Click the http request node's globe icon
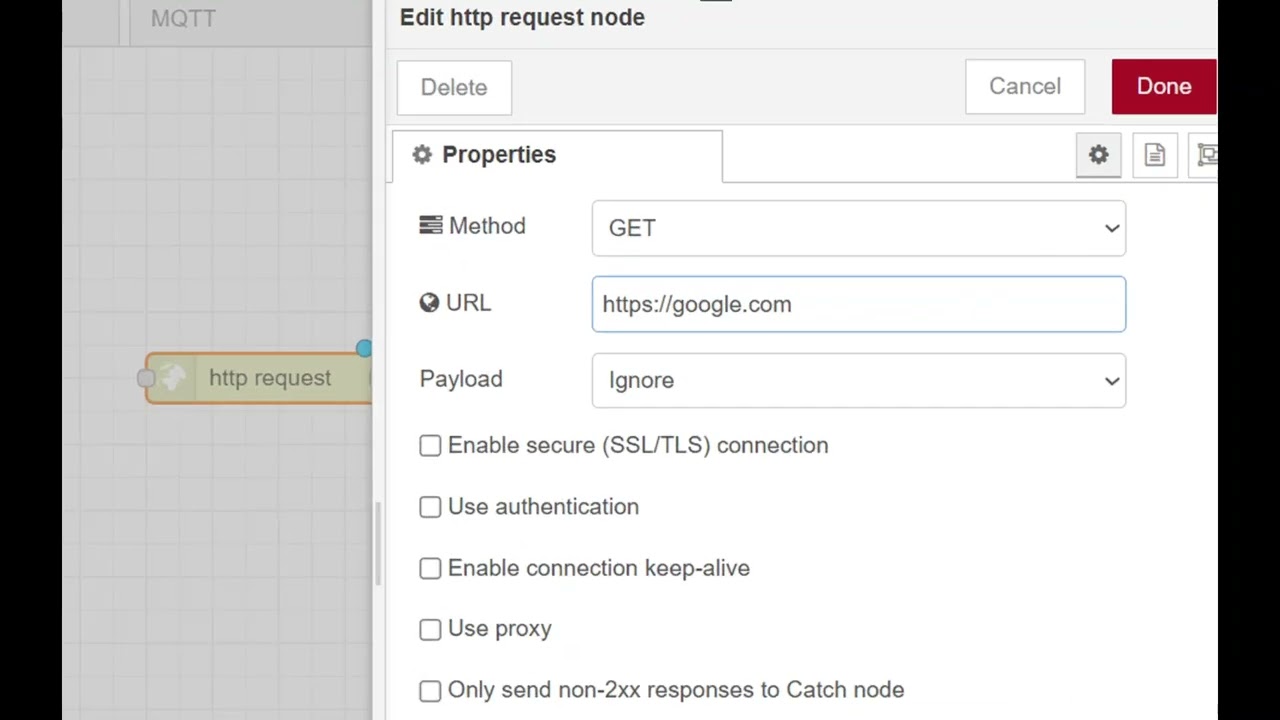Viewport: 1280px width, 720px height. [173, 378]
